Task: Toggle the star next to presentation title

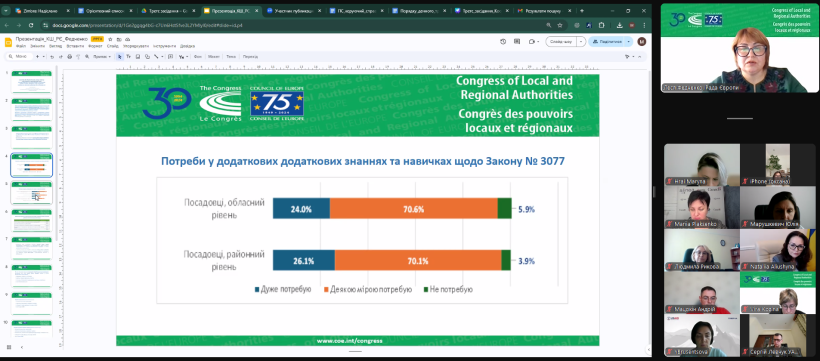Action: pyautogui.click(x=111, y=39)
